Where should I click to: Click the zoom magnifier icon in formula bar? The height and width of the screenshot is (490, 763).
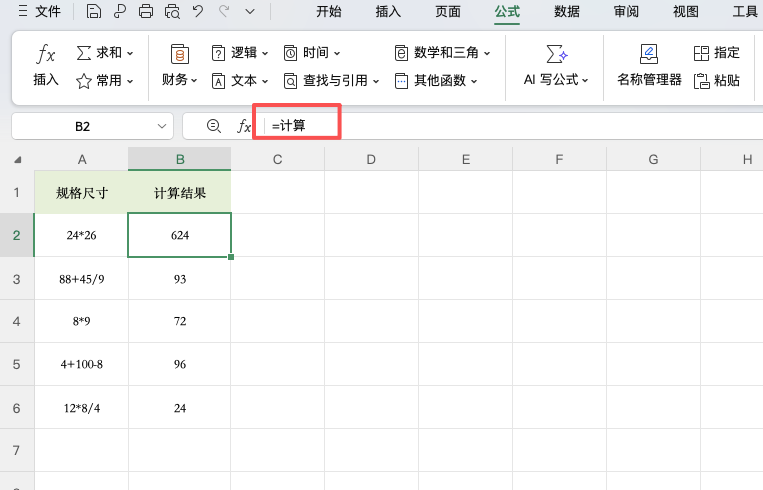[214, 126]
